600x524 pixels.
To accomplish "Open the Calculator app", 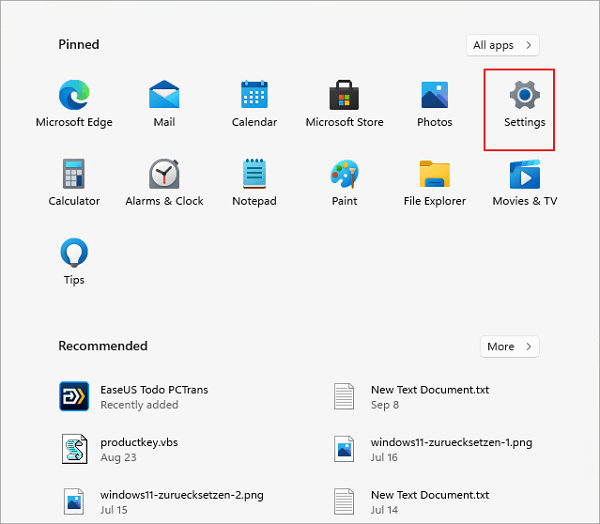I will pyautogui.click(x=74, y=175).
